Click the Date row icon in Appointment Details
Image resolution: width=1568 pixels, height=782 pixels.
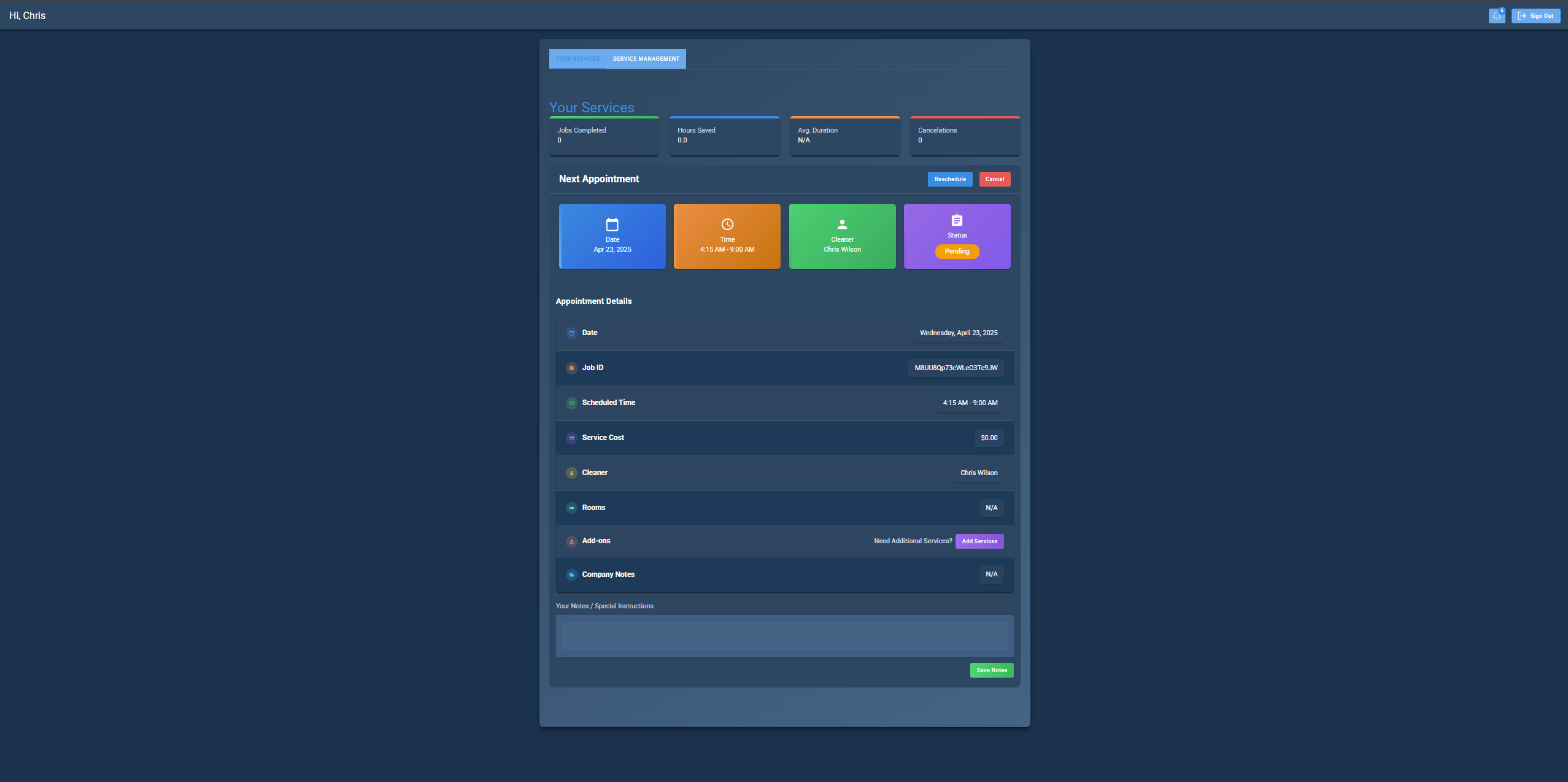tap(571, 333)
